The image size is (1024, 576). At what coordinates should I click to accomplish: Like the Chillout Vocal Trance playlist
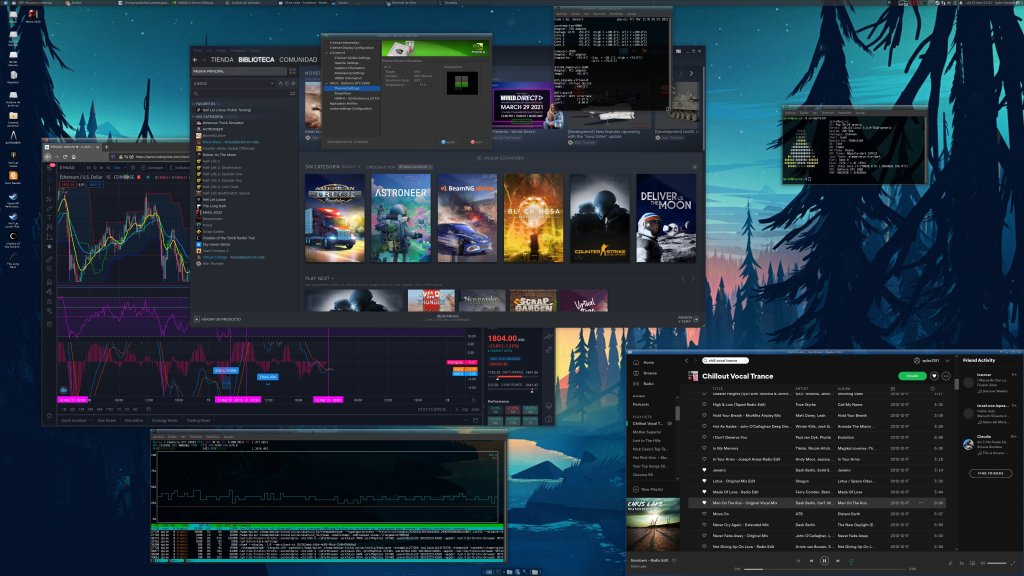pyautogui.click(x=933, y=376)
